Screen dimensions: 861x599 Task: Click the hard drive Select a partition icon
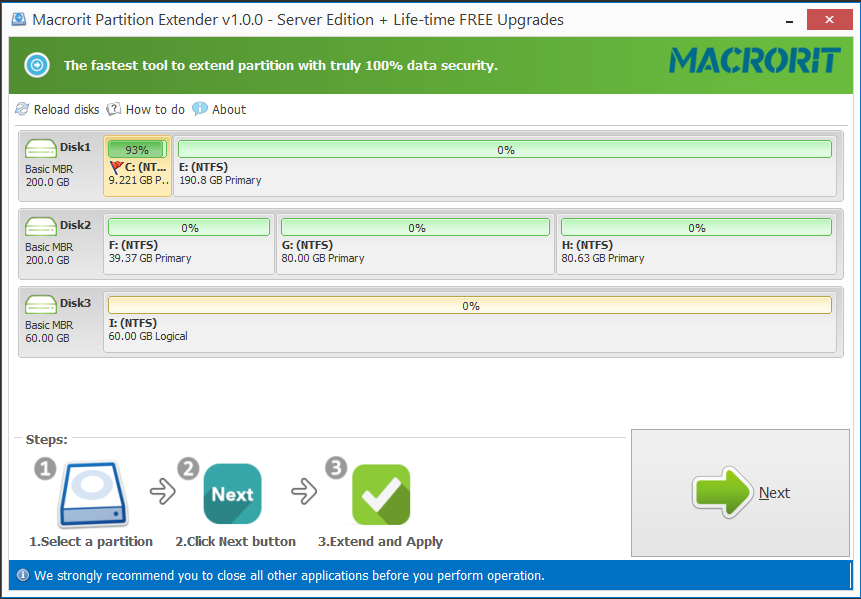[x=94, y=494]
